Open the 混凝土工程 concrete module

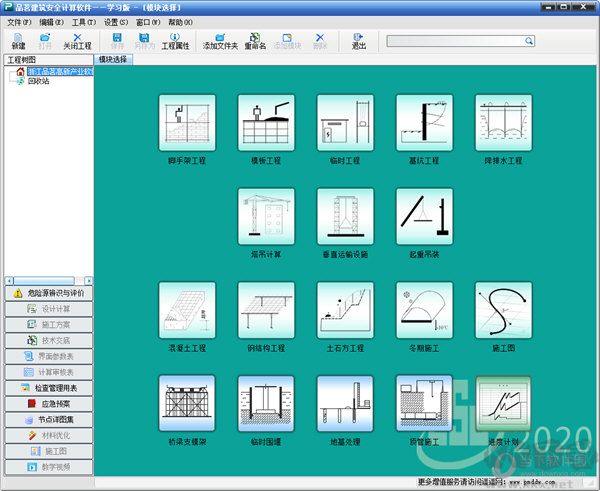click(187, 310)
